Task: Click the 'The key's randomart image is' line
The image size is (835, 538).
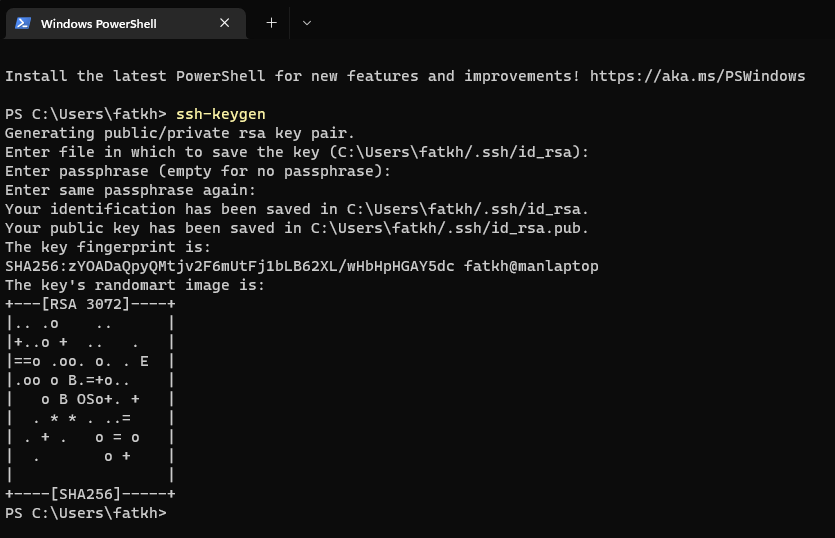Action: [135, 285]
